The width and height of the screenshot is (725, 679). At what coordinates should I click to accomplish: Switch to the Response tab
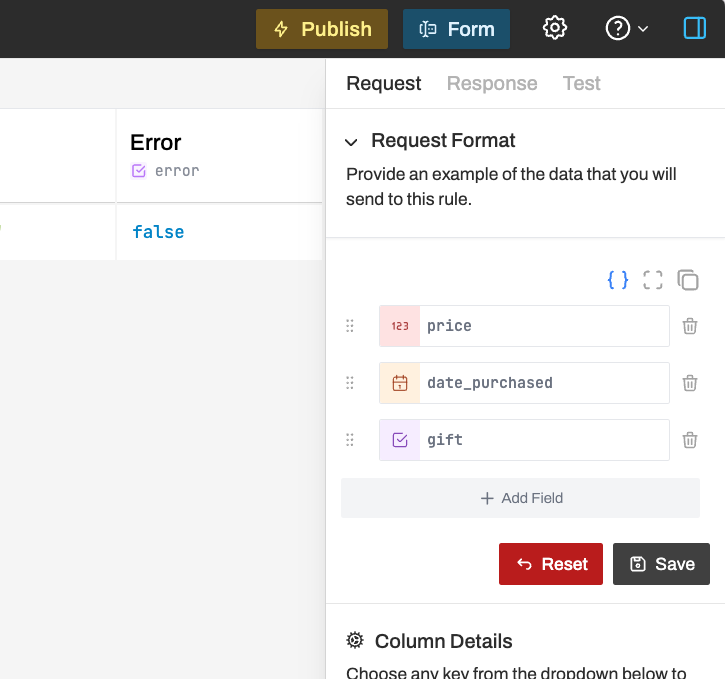point(492,84)
